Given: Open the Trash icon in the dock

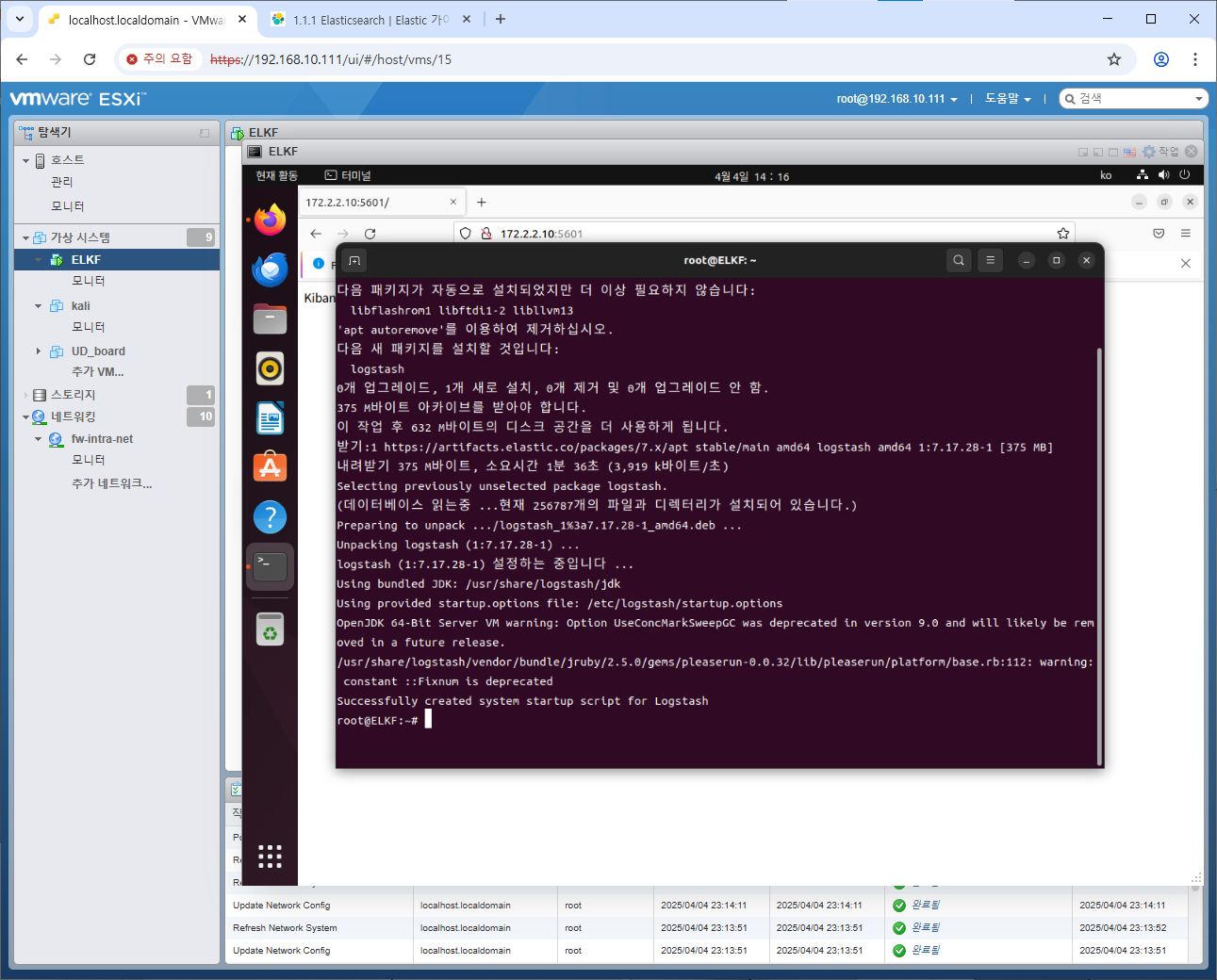Looking at the screenshot, I should click(x=270, y=629).
